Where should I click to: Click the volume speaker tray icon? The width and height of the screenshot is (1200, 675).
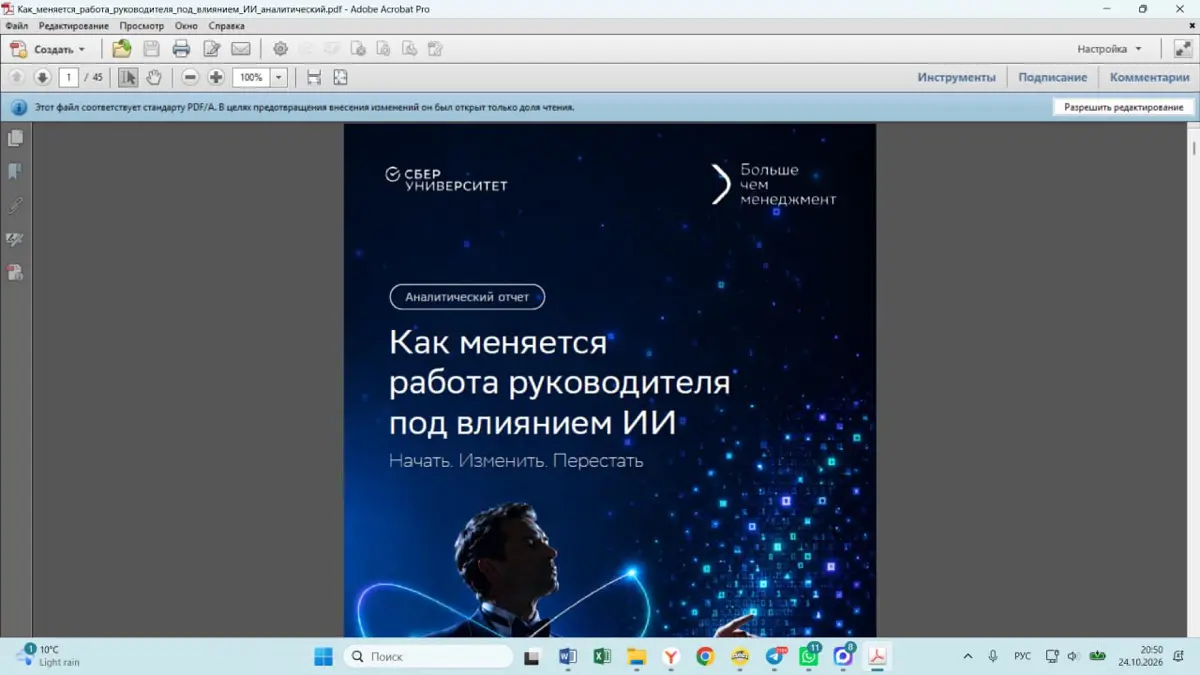click(x=1073, y=656)
